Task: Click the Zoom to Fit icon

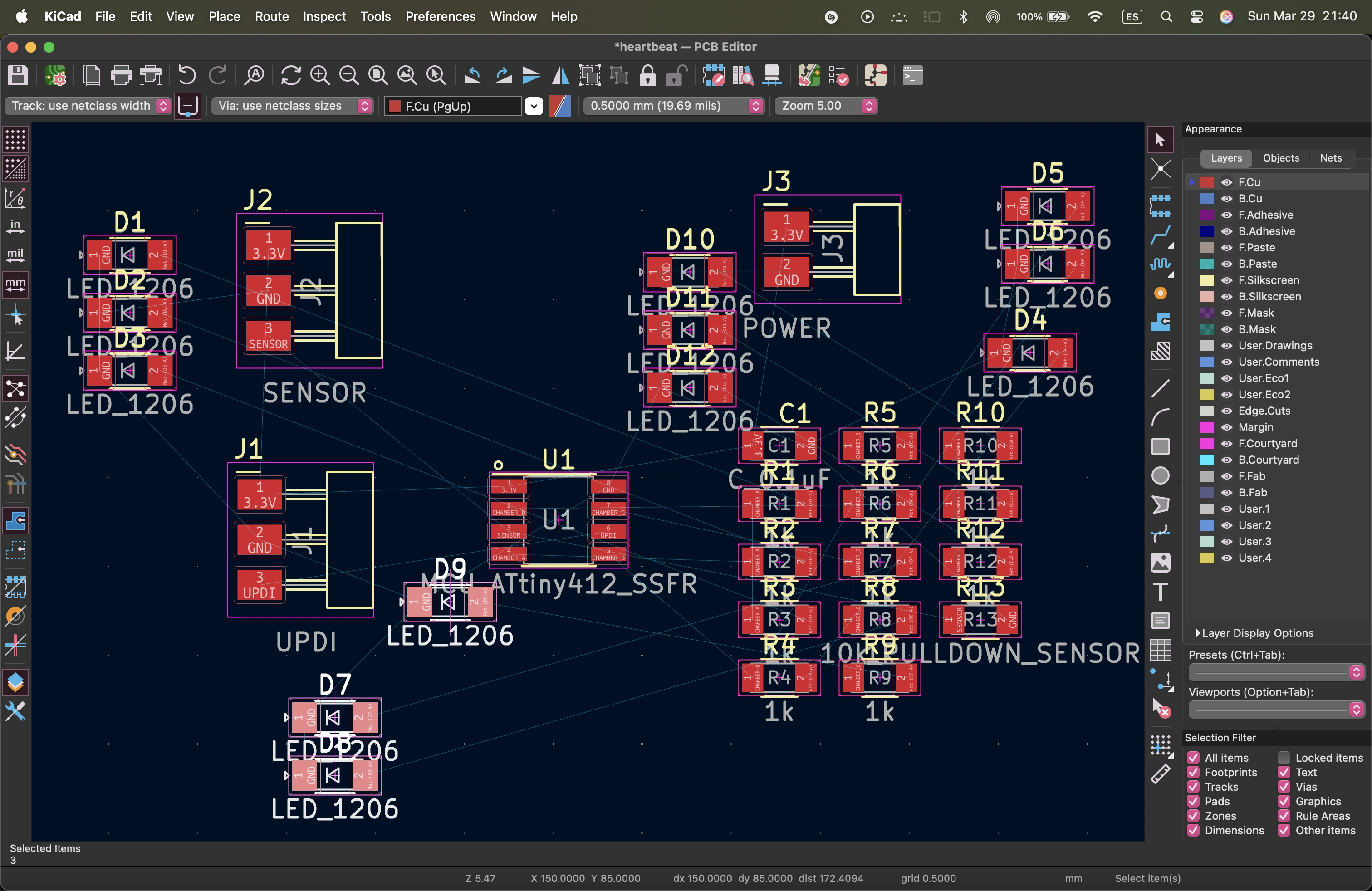Action: coord(377,75)
